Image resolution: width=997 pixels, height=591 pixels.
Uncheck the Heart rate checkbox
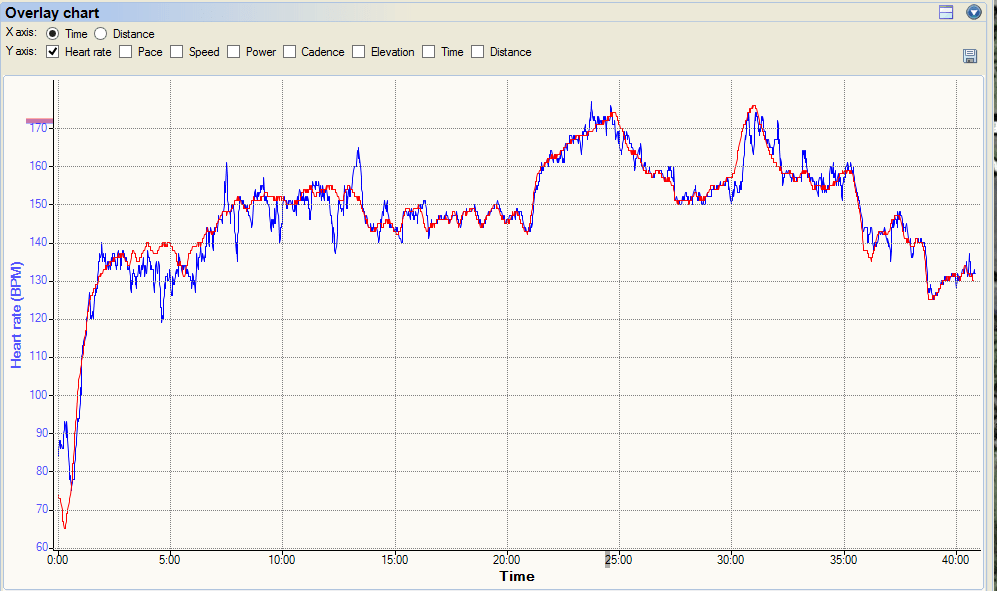coord(53,52)
